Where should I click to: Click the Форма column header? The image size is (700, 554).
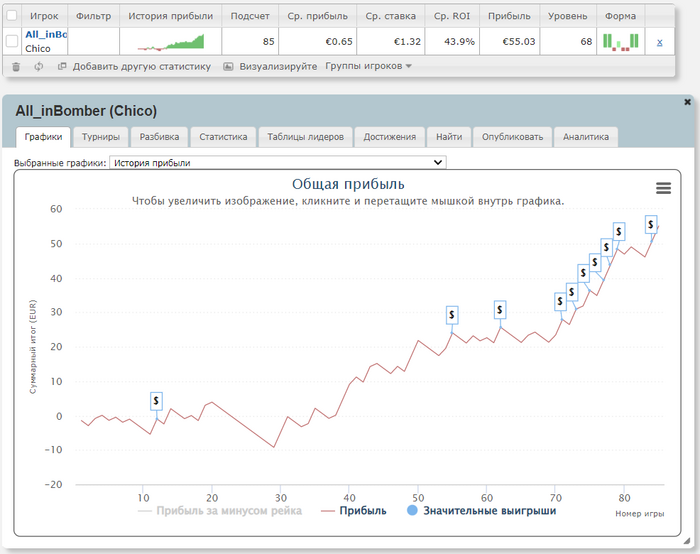[621, 16]
